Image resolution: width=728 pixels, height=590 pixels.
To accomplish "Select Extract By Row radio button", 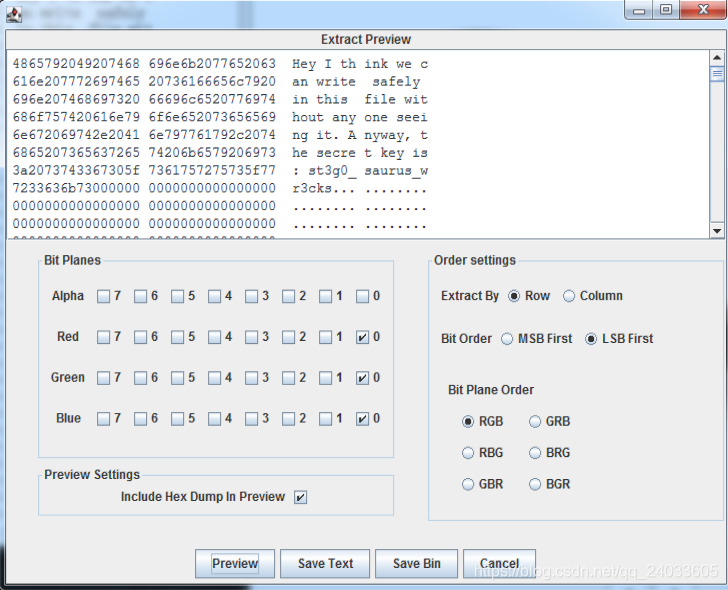I will point(514,296).
